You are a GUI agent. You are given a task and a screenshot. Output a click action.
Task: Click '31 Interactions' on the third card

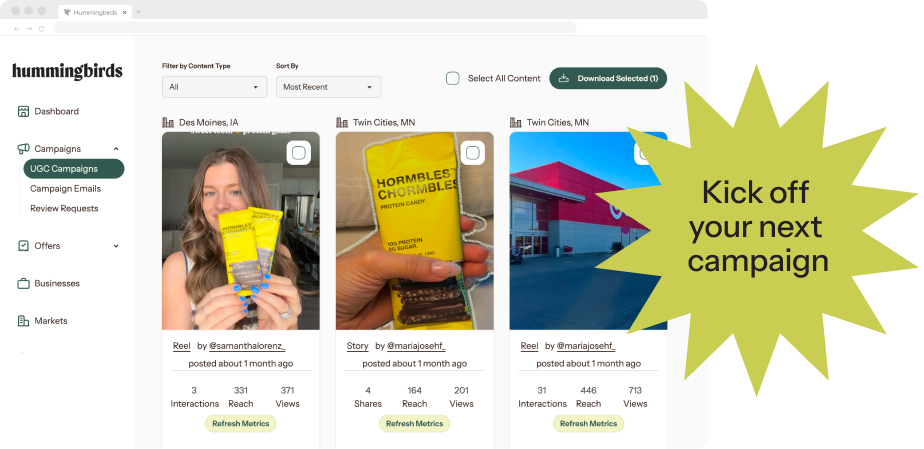[542, 397]
